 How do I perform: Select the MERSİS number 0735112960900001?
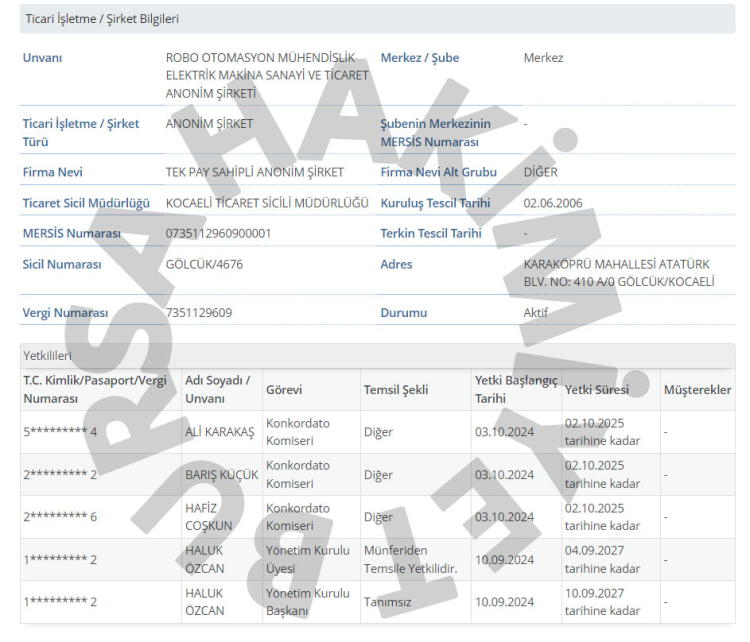tap(218, 233)
